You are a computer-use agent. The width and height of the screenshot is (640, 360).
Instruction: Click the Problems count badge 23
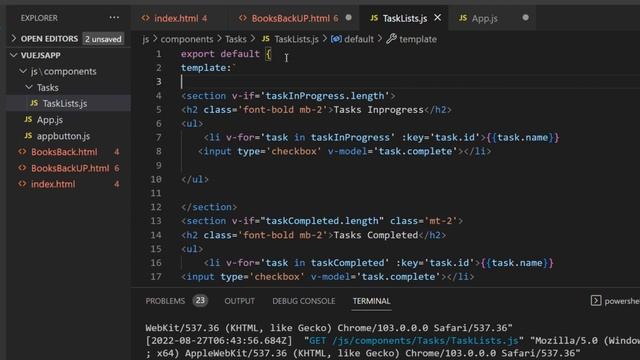(200, 301)
